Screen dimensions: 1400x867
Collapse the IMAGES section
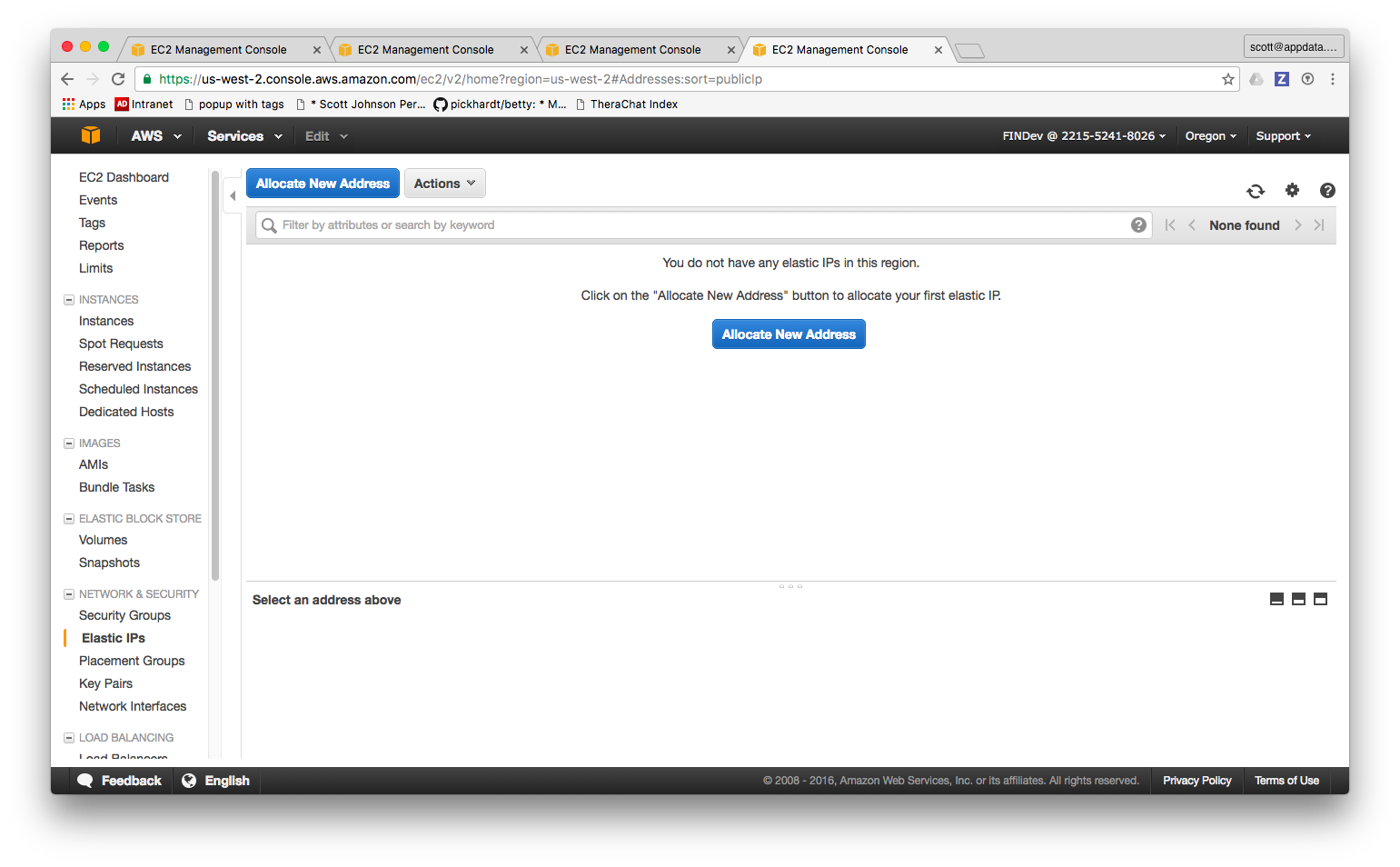(69, 443)
